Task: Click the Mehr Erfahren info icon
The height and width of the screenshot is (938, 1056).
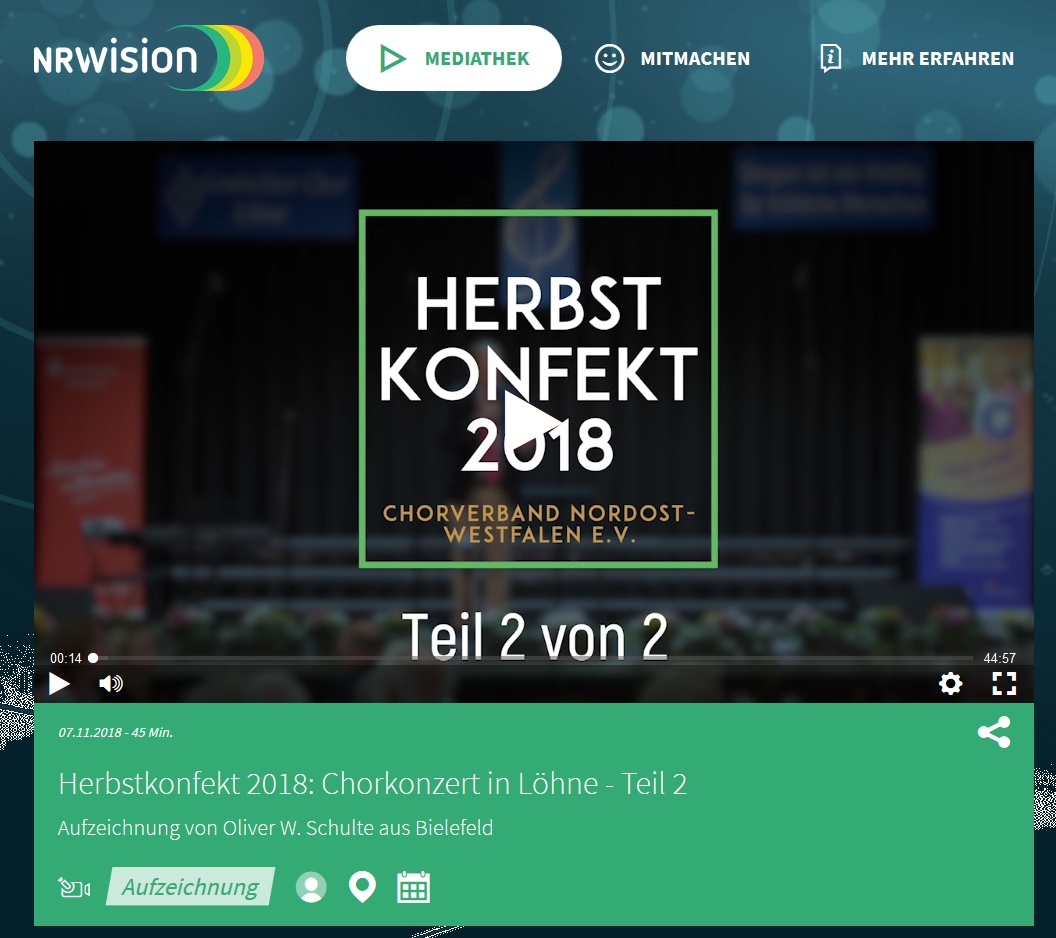Action: coord(830,59)
